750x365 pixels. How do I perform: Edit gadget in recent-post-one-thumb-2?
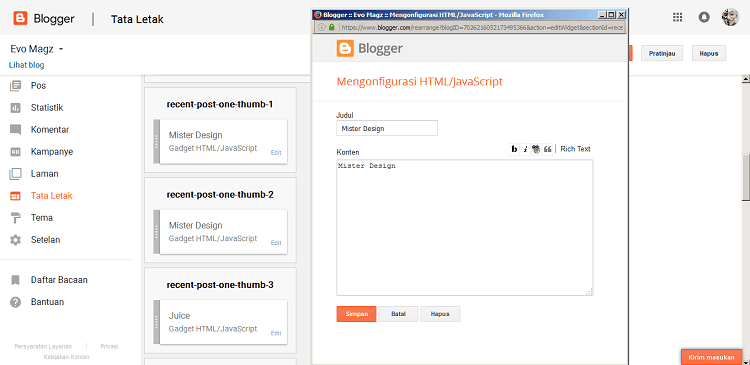coord(276,243)
